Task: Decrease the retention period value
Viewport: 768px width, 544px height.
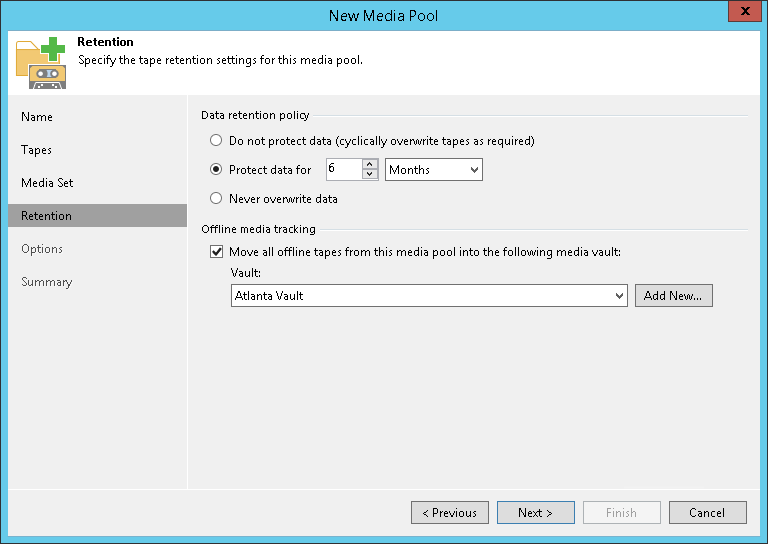Action: (x=370, y=175)
